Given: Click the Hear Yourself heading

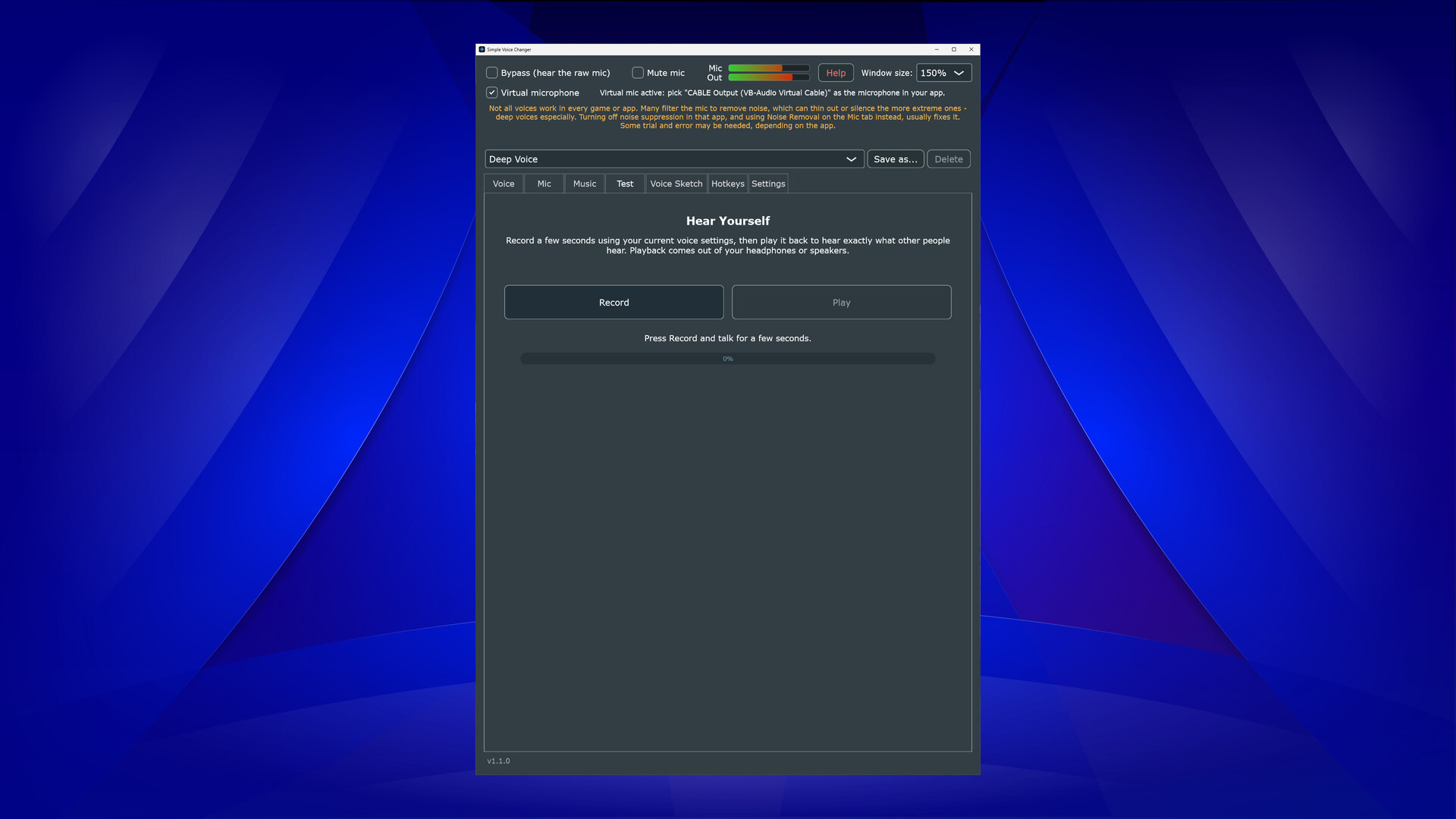Looking at the screenshot, I should pos(728,221).
